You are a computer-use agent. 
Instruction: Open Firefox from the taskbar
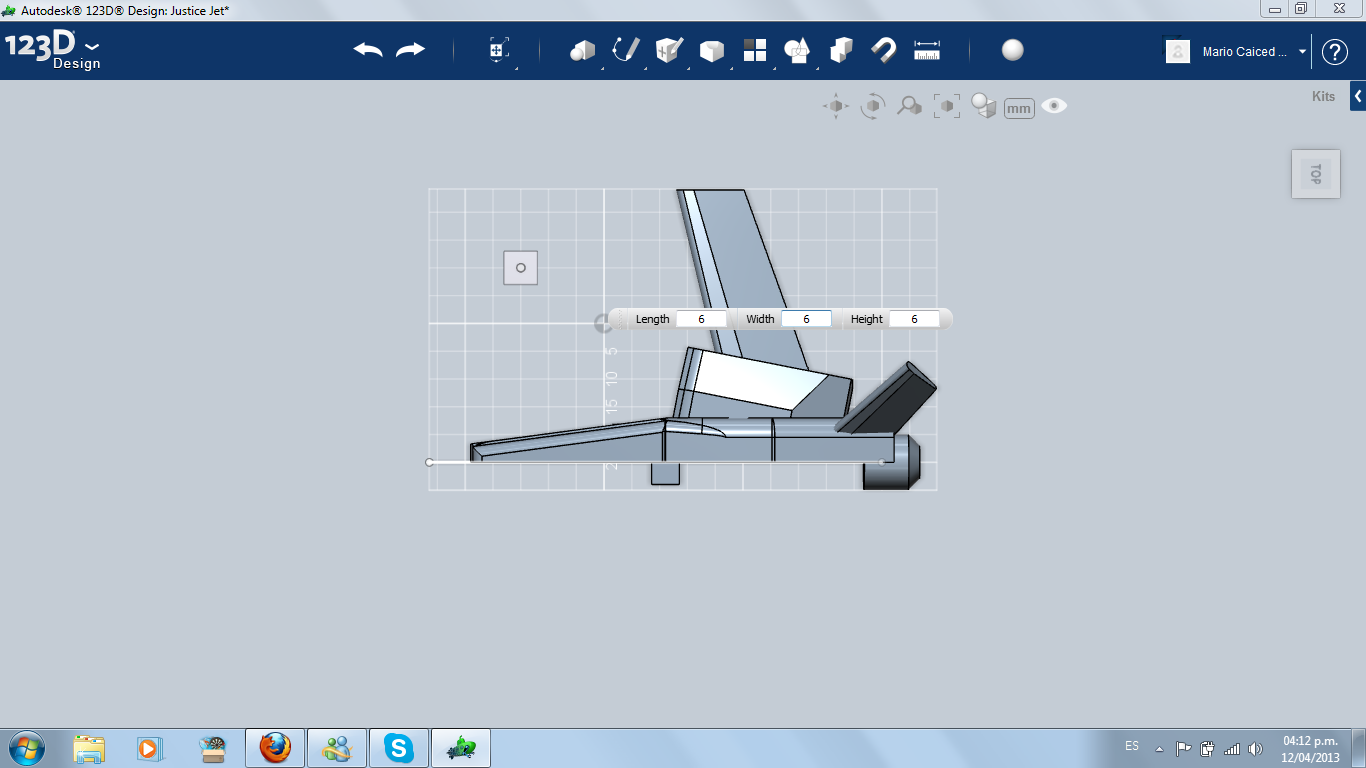coord(275,747)
